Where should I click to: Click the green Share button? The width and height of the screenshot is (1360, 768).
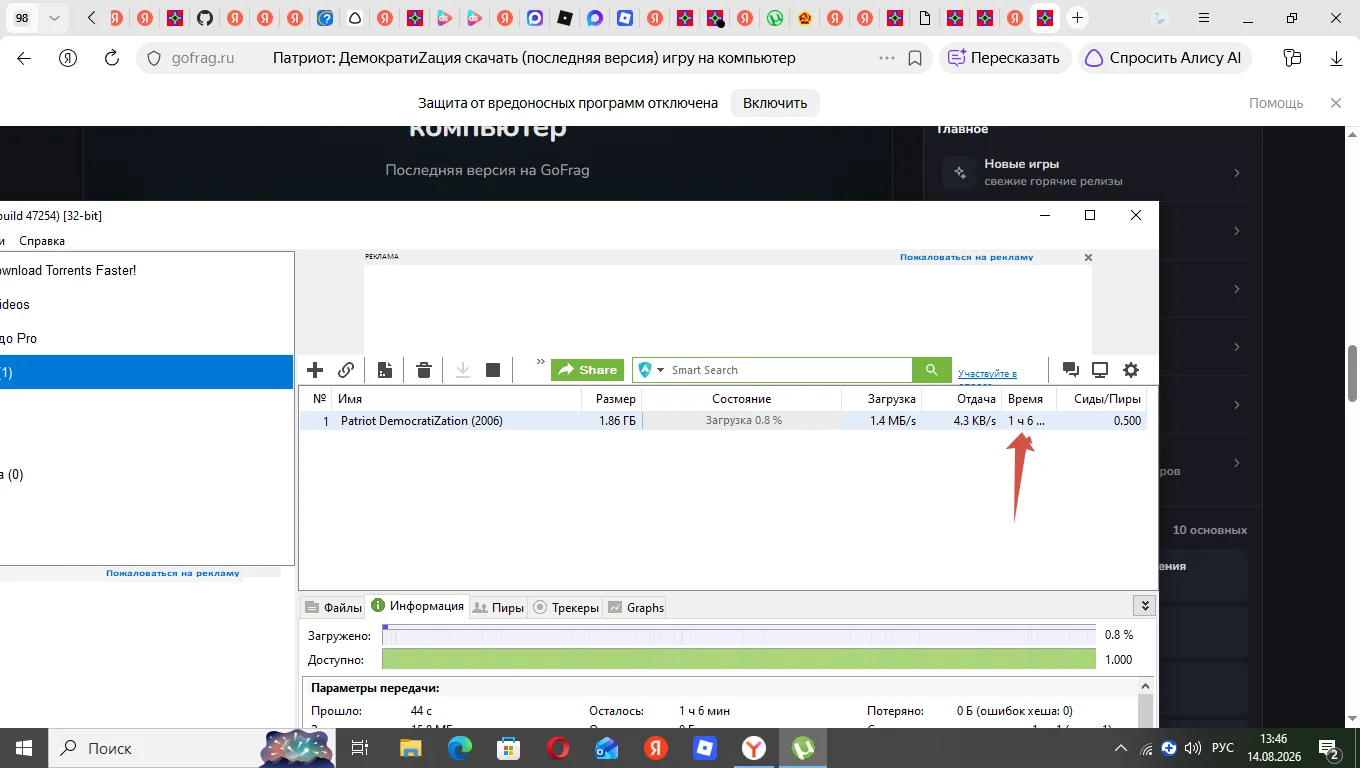[x=587, y=370]
